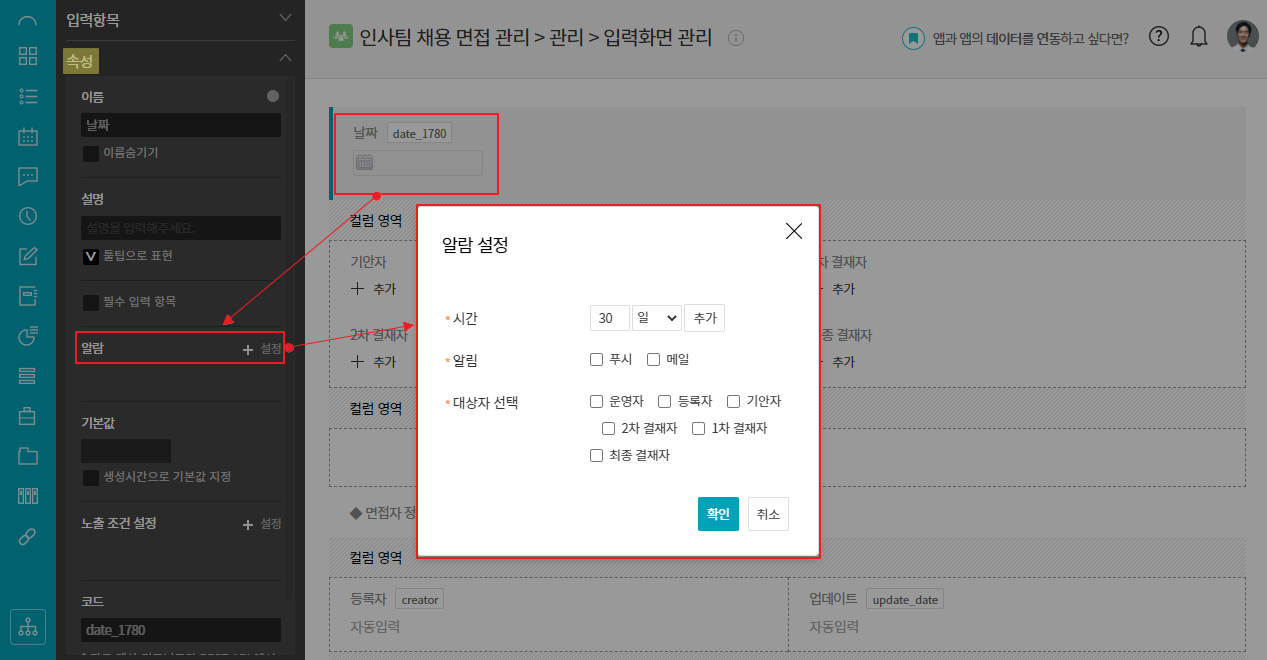This screenshot has height=660, width=1267.
Task: Click the folder icon in left sidebar
Action: click(28, 456)
